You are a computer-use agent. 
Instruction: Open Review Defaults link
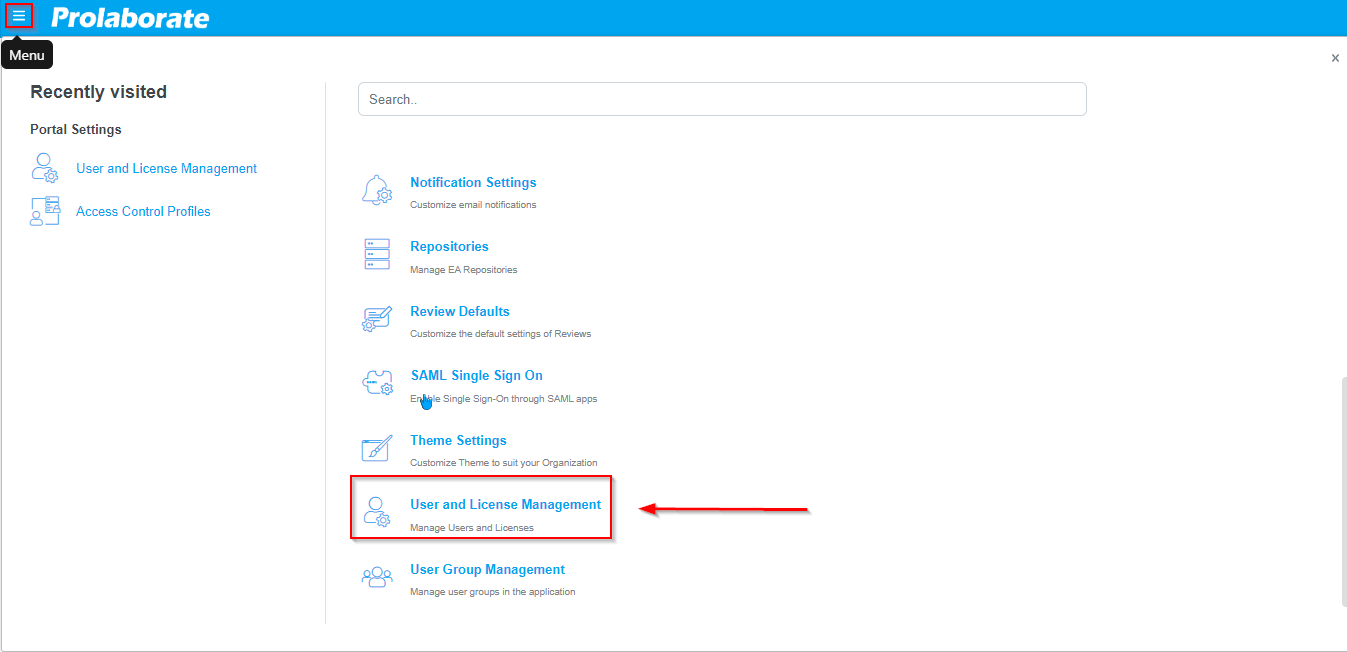click(x=460, y=311)
